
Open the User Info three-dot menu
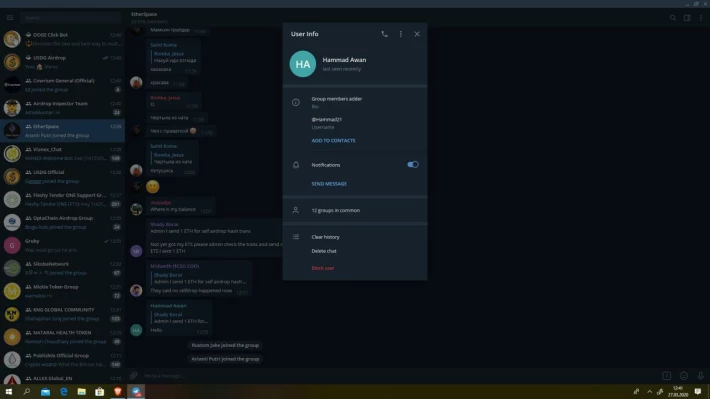pos(401,34)
